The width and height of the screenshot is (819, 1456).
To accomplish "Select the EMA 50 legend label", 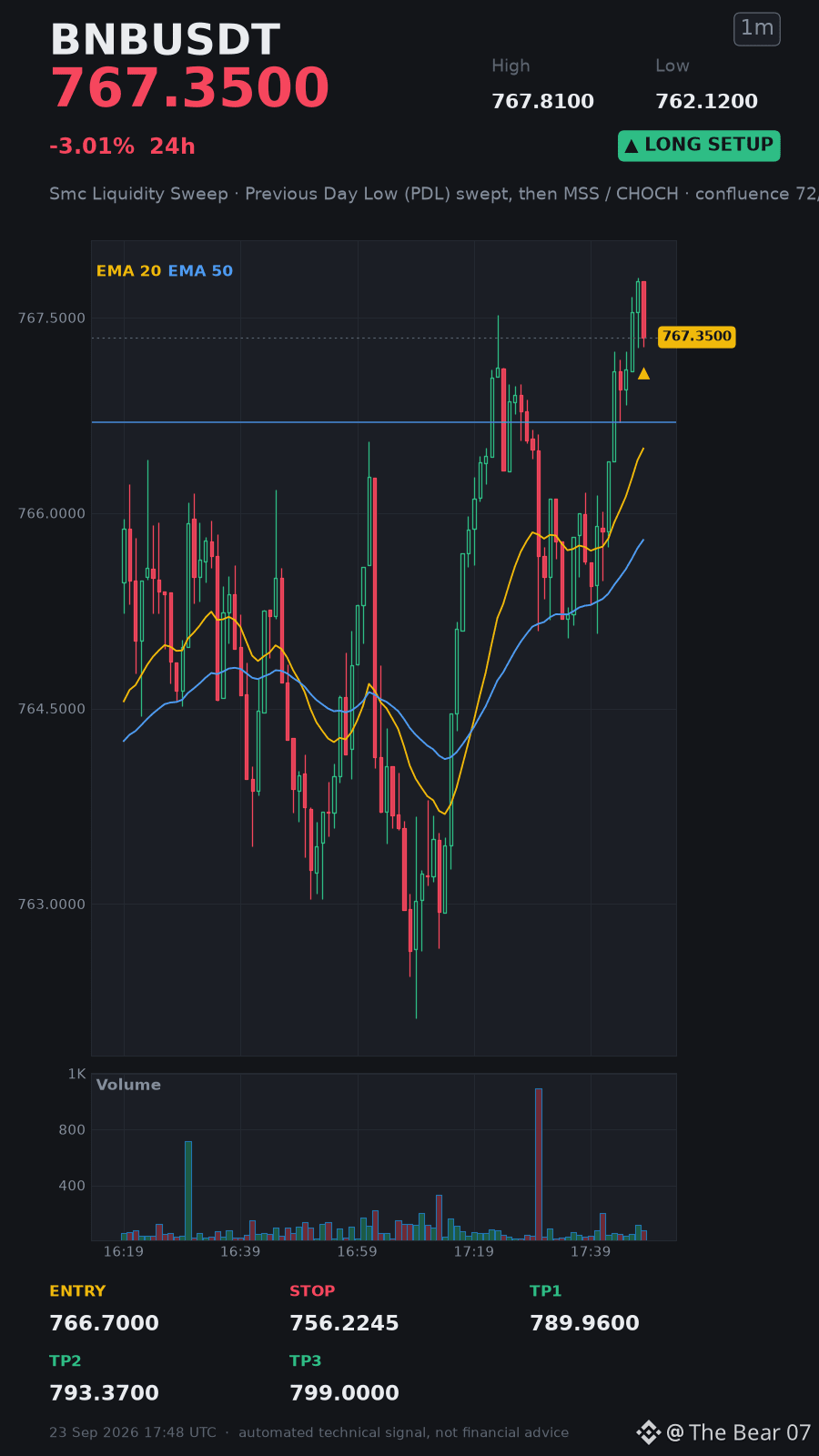I will [x=200, y=271].
